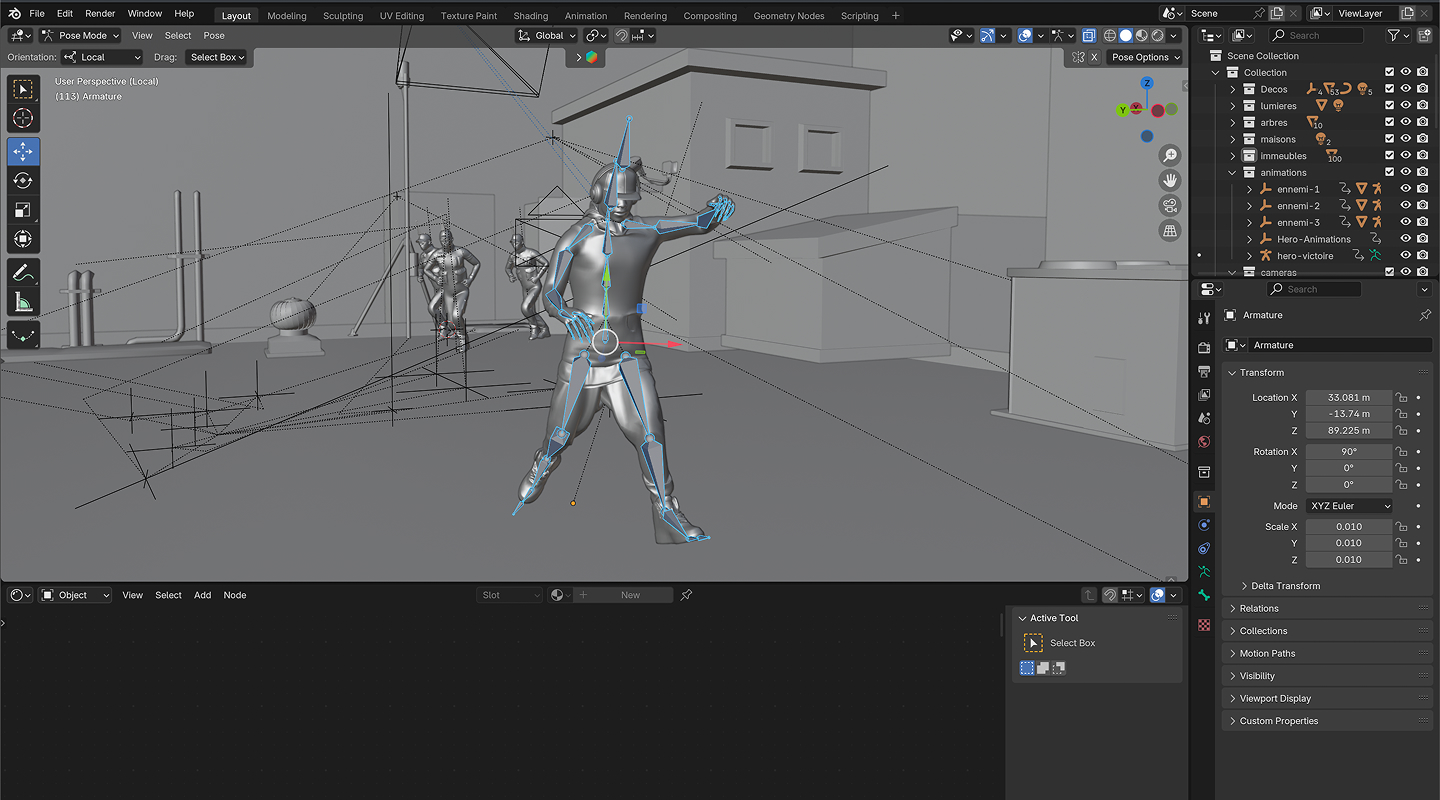The height and width of the screenshot is (800, 1440).
Task: Open the Bone properties tab
Action: (1204, 595)
